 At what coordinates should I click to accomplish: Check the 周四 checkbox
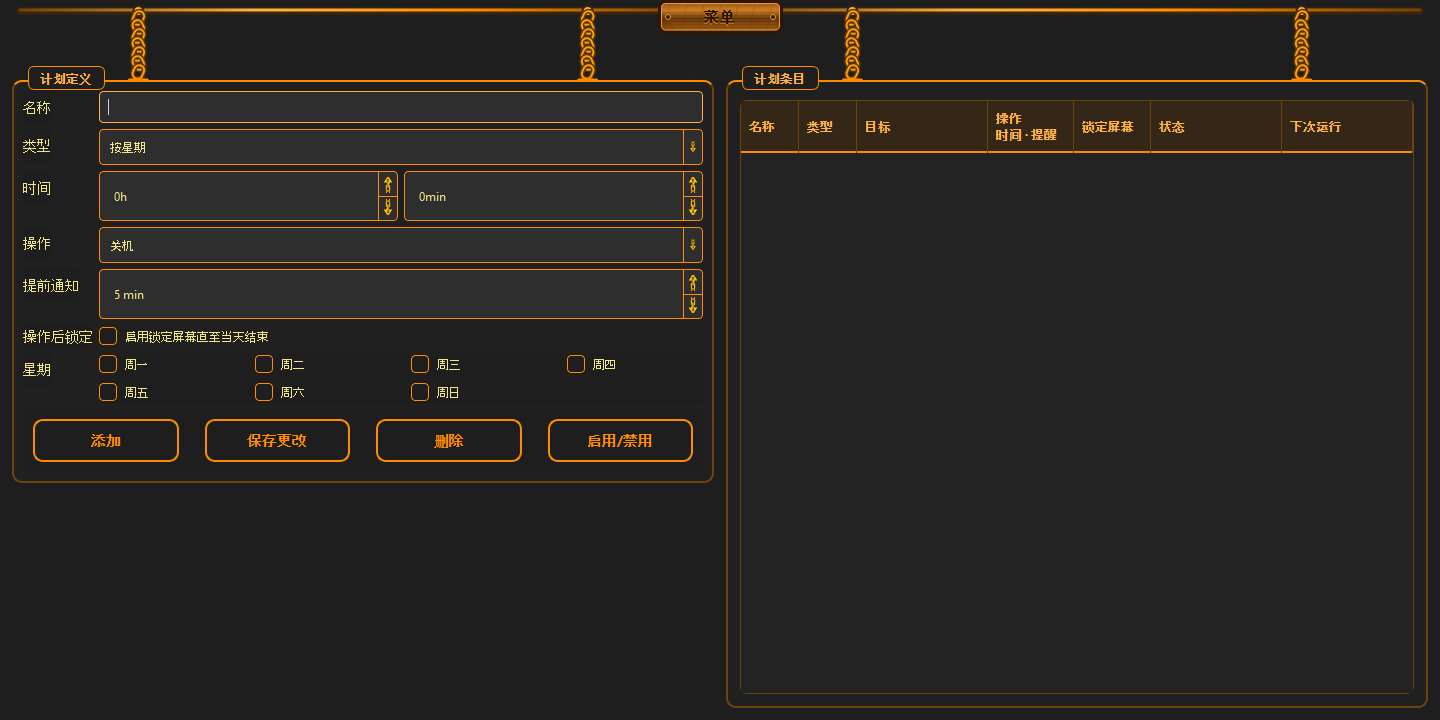click(576, 364)
